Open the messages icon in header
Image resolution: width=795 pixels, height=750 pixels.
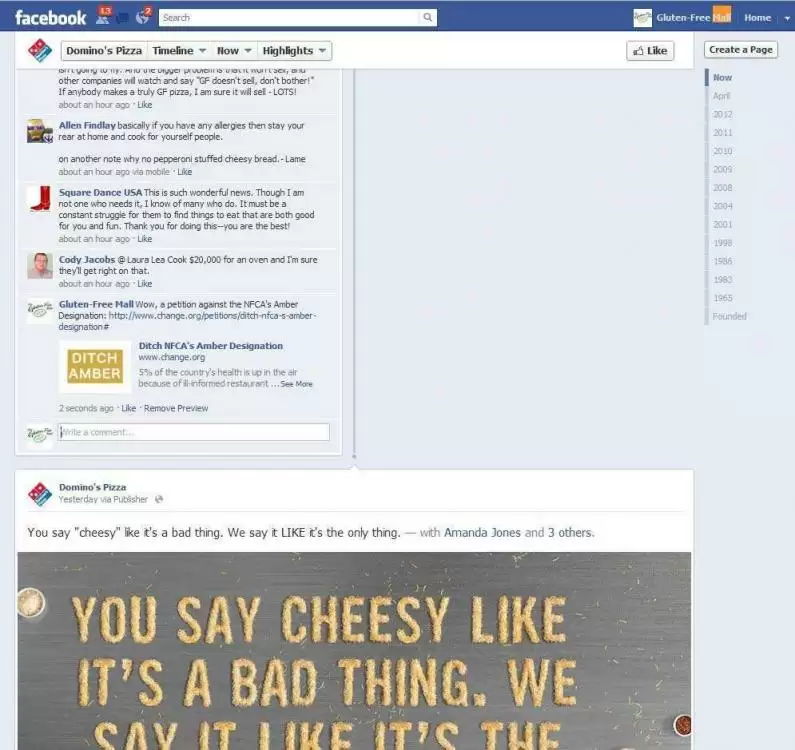(x=123, y=19)
